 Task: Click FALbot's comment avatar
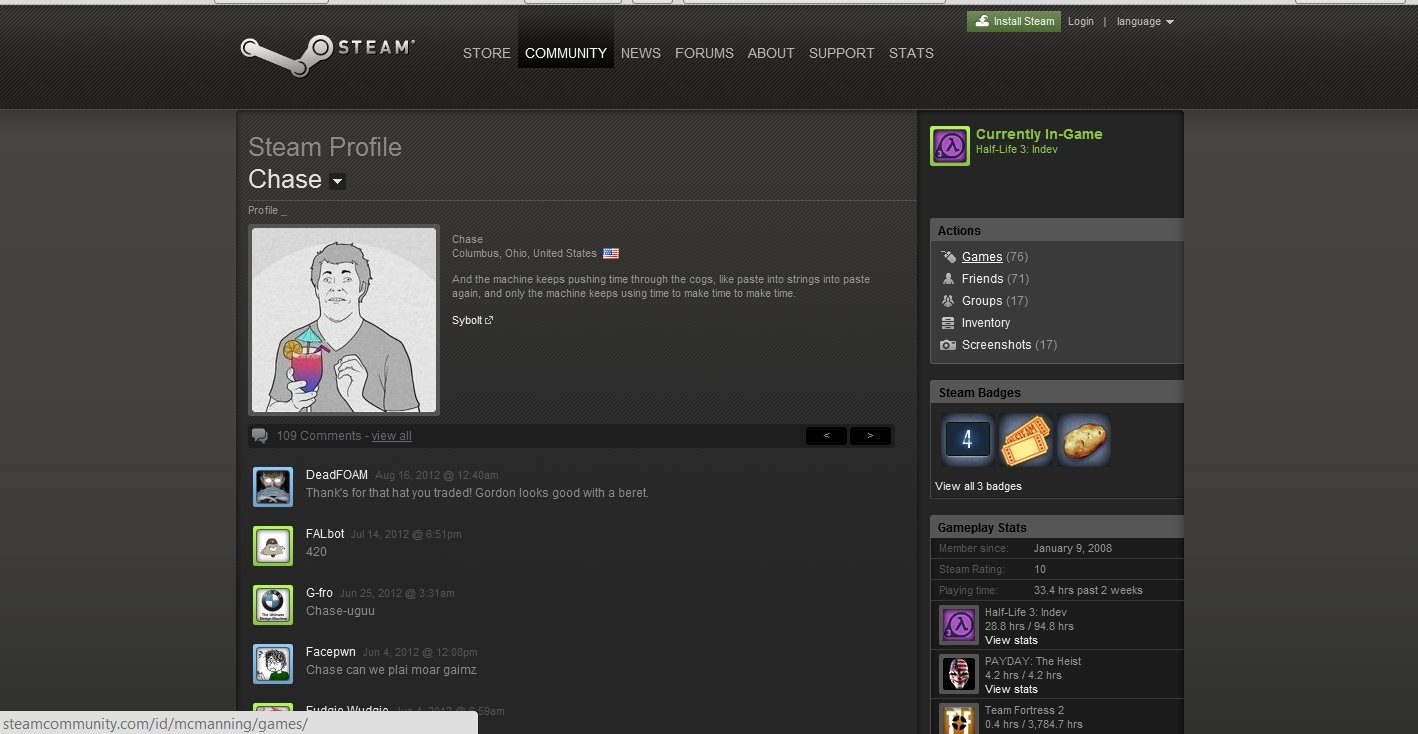[x=273, y=546]
